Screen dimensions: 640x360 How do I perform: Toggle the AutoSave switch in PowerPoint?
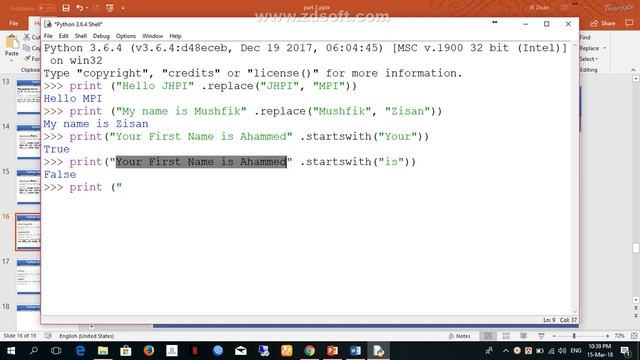coord(46,8)
